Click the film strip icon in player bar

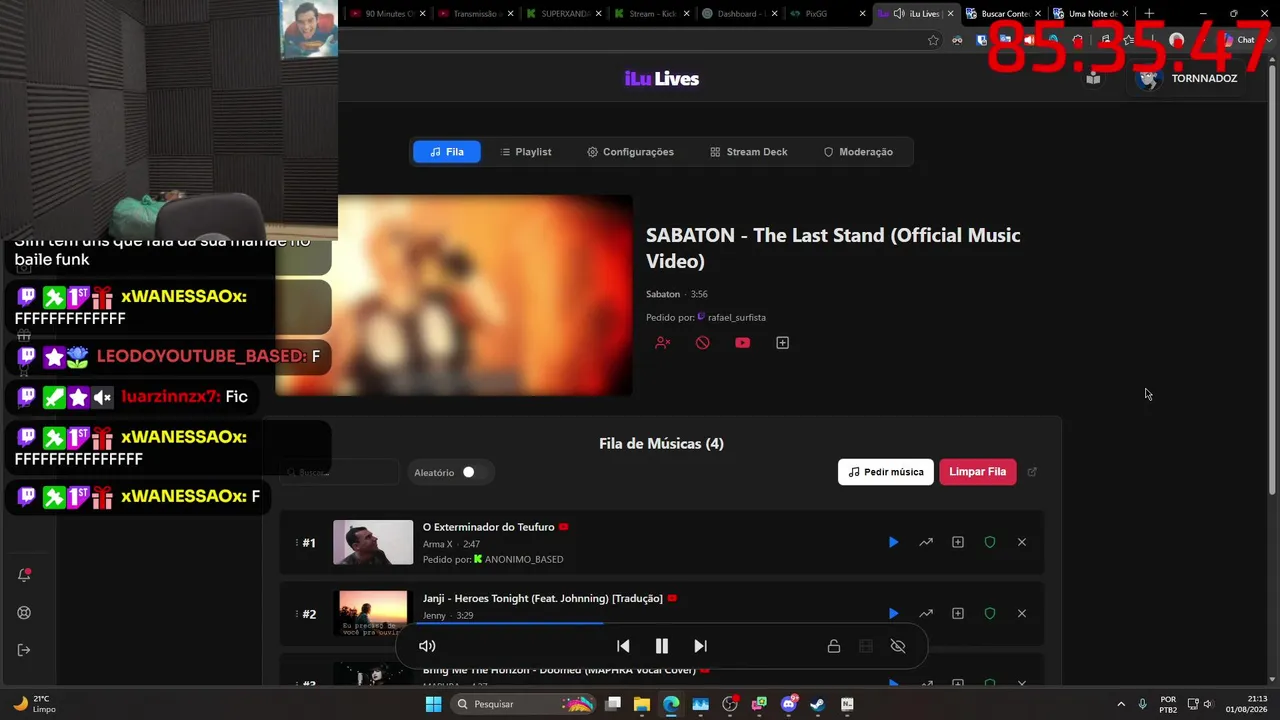point(866,646)
